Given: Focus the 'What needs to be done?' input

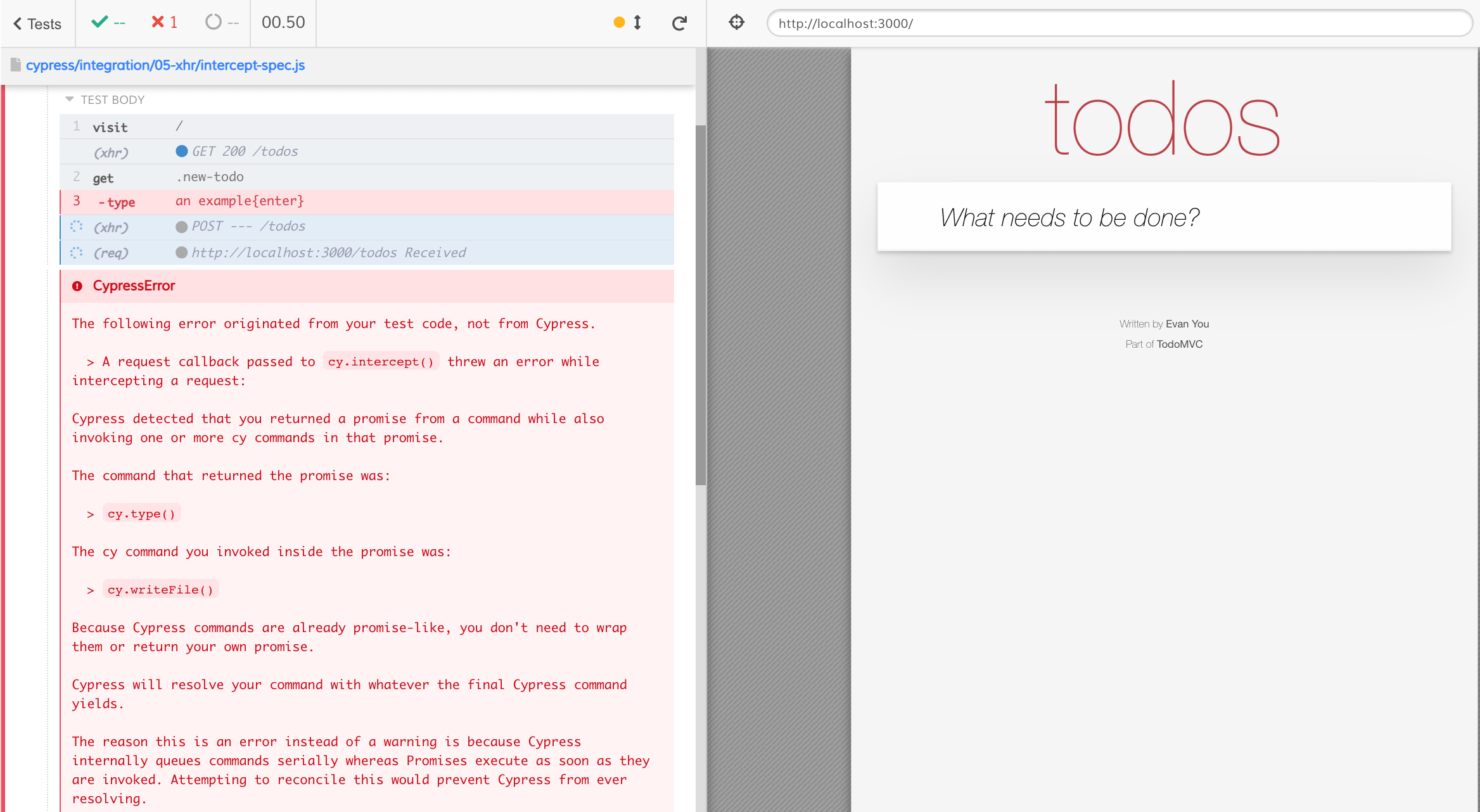Looking at the screenshot, I should pyautogui.click(x=1163, y=217).
